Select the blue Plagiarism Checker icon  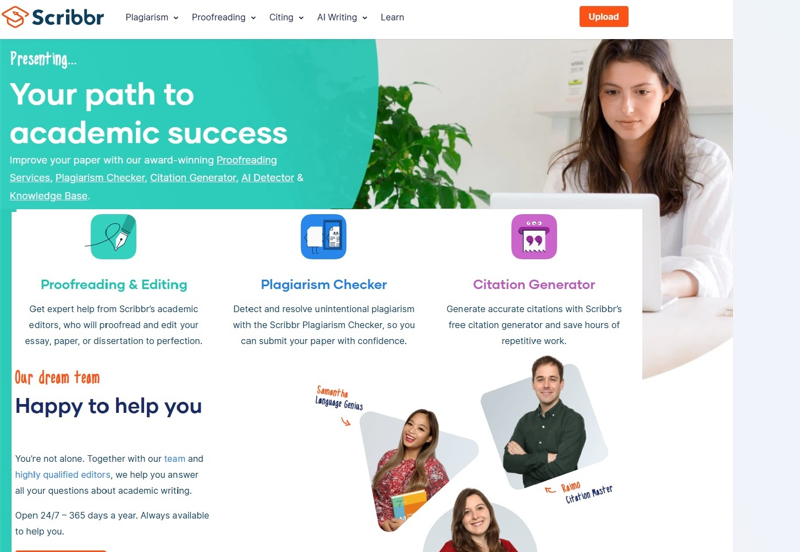pyautogui.click(x=323, y=237)
